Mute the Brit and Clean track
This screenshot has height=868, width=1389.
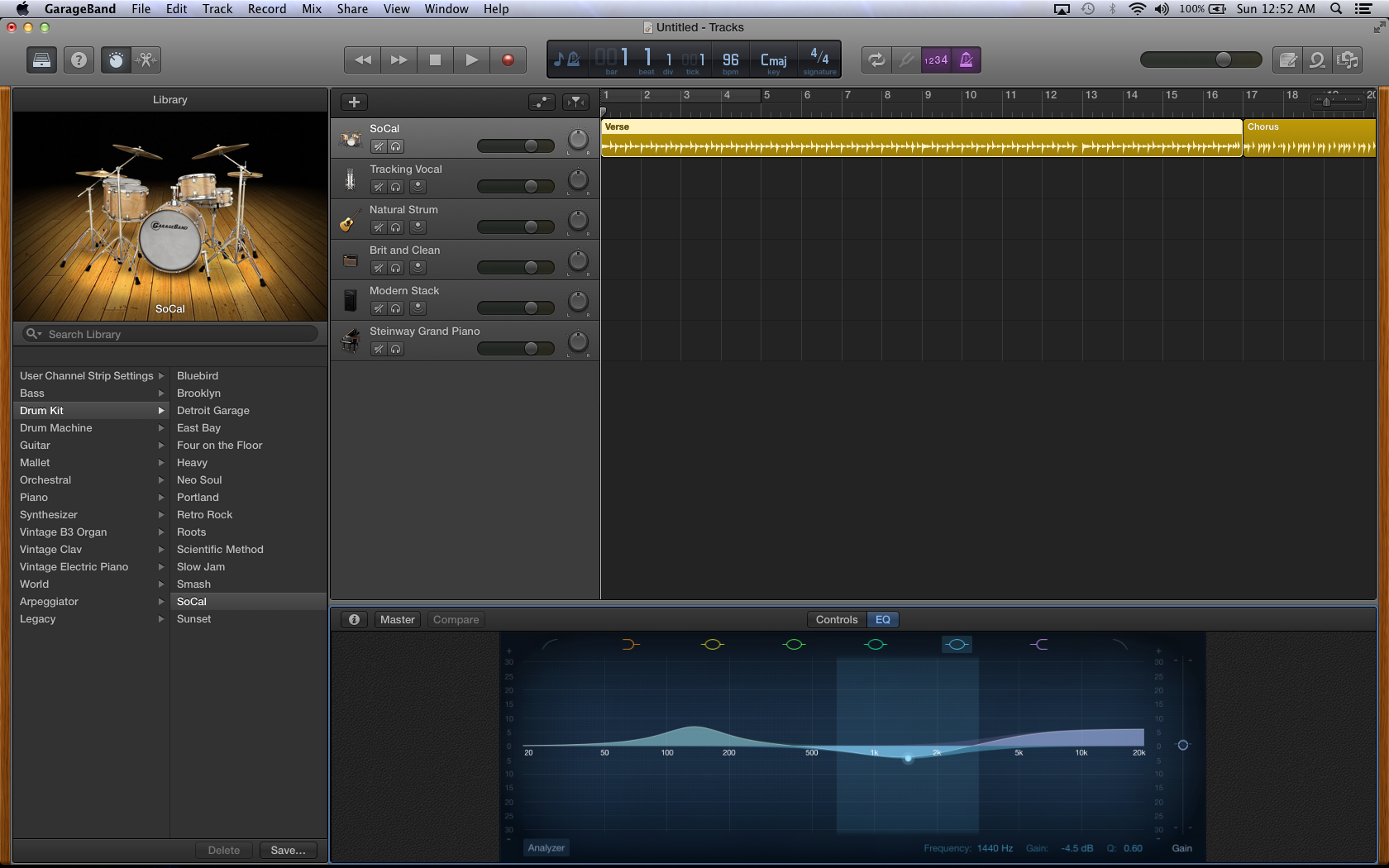[x=378, y=268]
